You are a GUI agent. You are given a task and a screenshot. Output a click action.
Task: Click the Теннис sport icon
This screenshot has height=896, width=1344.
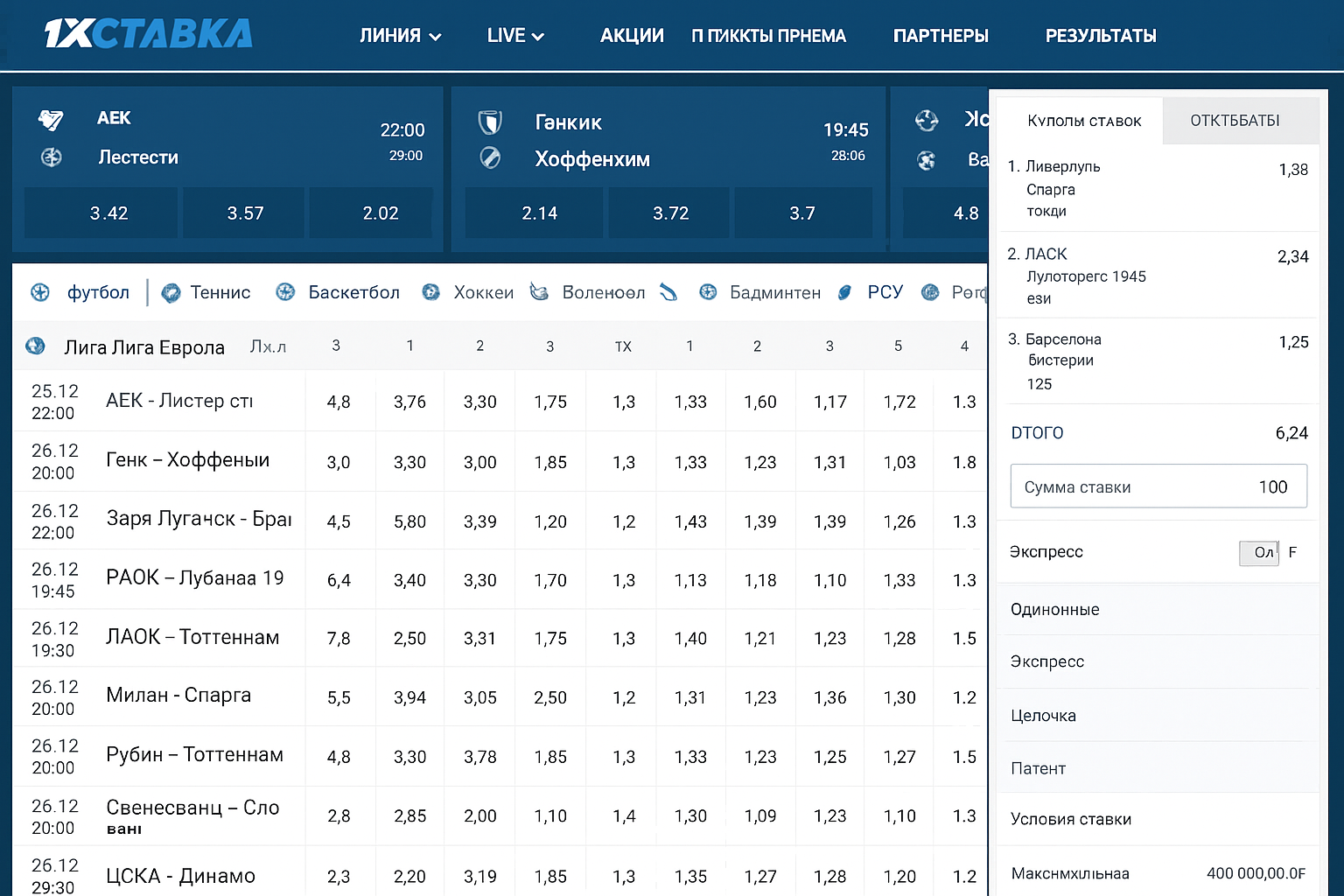tap(171, 293)
